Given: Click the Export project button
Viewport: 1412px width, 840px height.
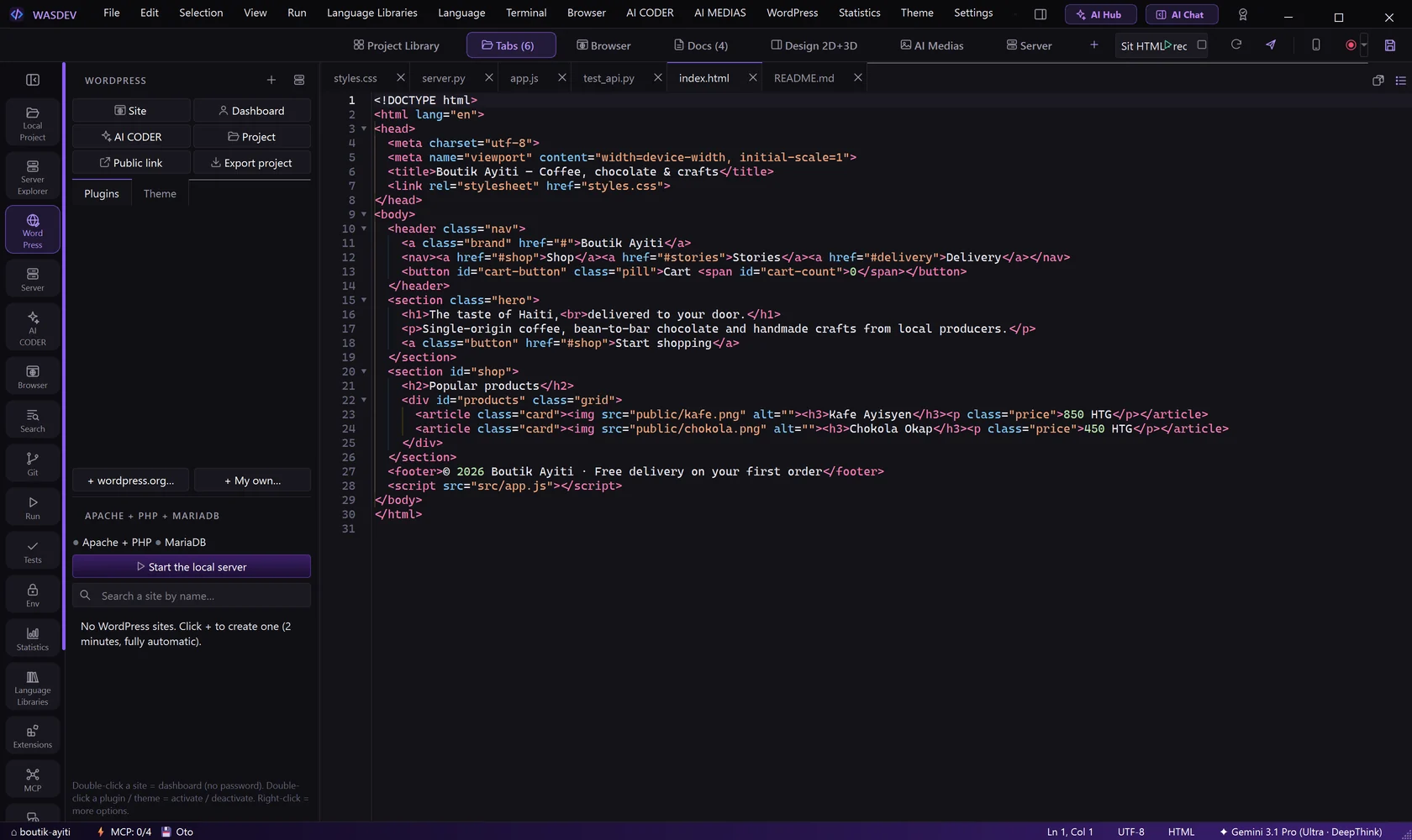Looking at the screenshot, I should tap(252, 163).
